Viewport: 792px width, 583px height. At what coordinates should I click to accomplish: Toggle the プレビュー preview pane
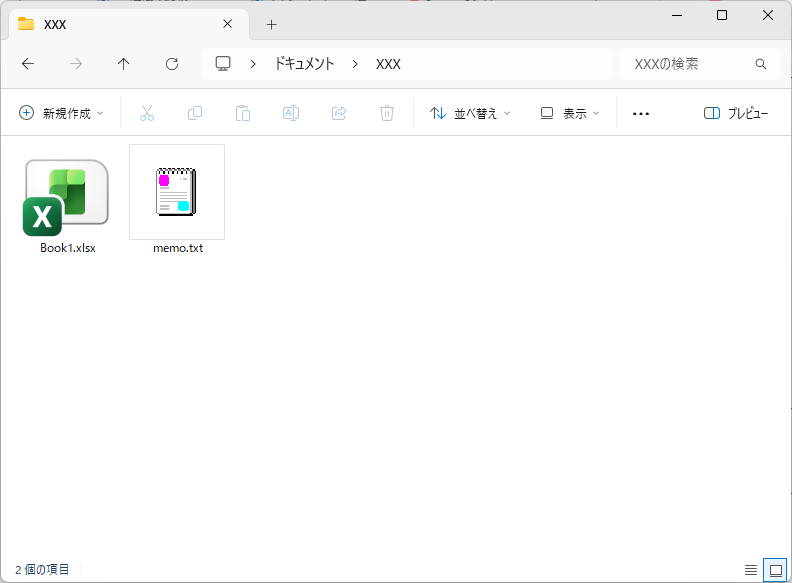click(x=737, y=113)
